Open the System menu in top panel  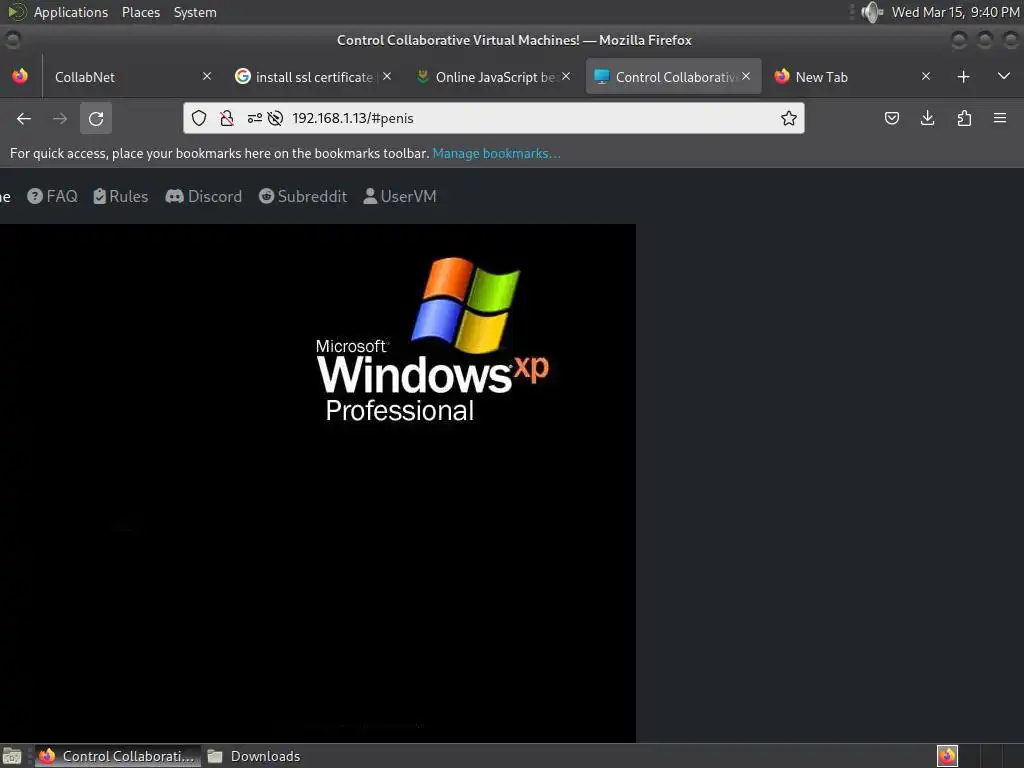point(195,12)
